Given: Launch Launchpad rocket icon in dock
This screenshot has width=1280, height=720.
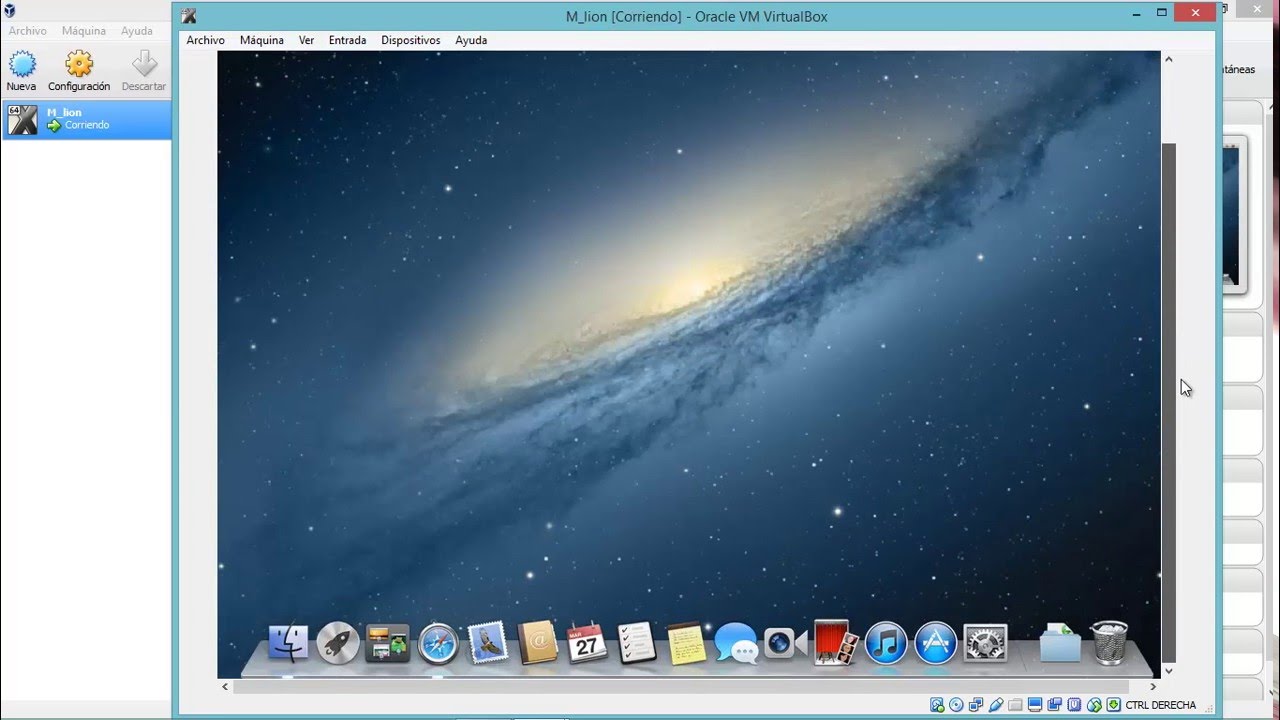Looking at the screenshot, I should (338, 643).
